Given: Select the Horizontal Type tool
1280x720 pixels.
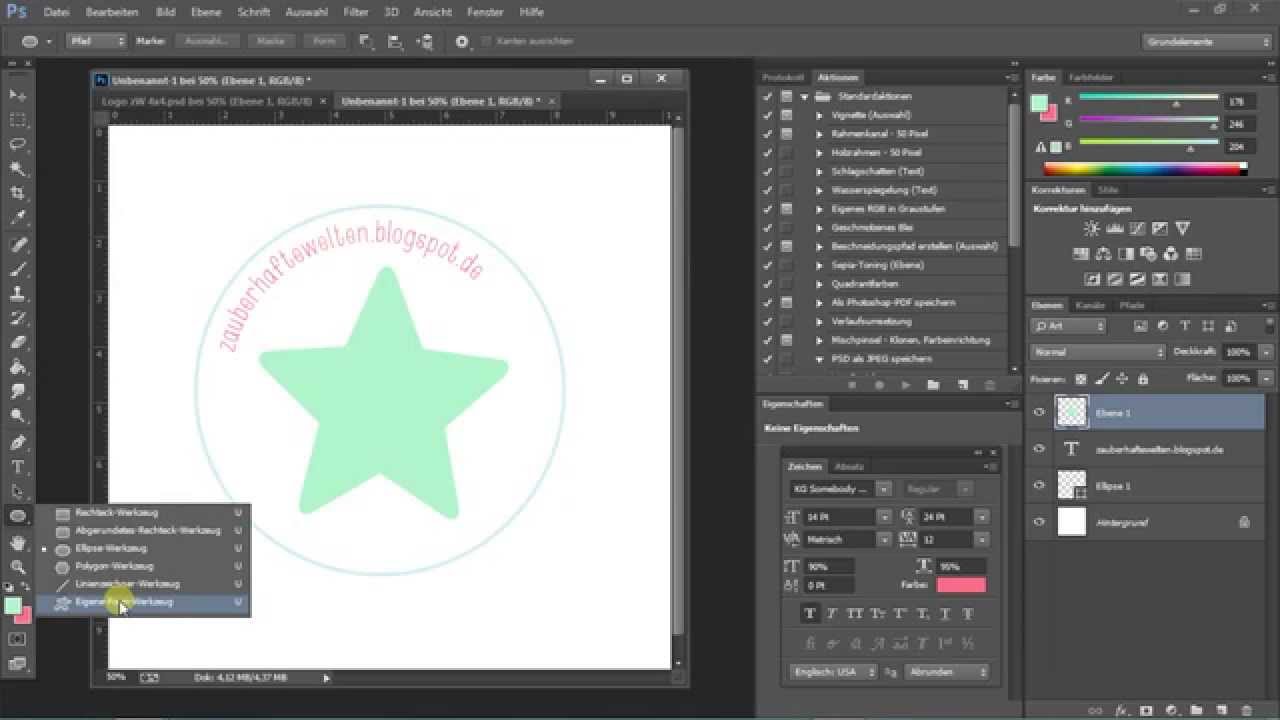Looking at the screenshot, I should tap(18, 467).
